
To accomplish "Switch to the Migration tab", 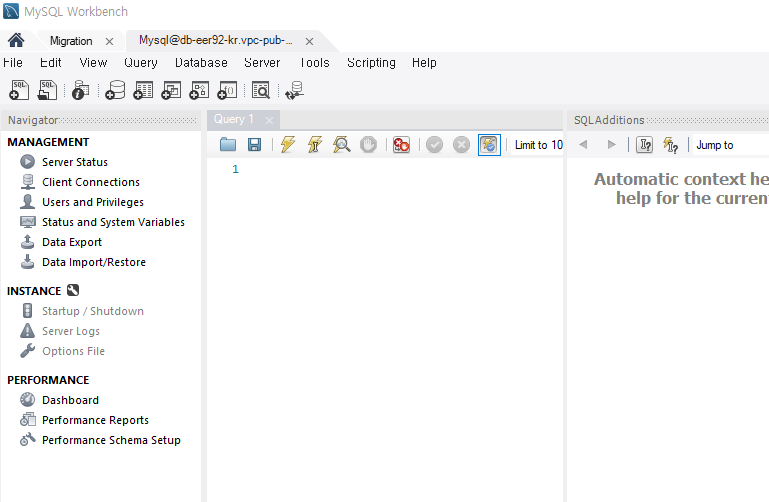I will coord(71,41).
